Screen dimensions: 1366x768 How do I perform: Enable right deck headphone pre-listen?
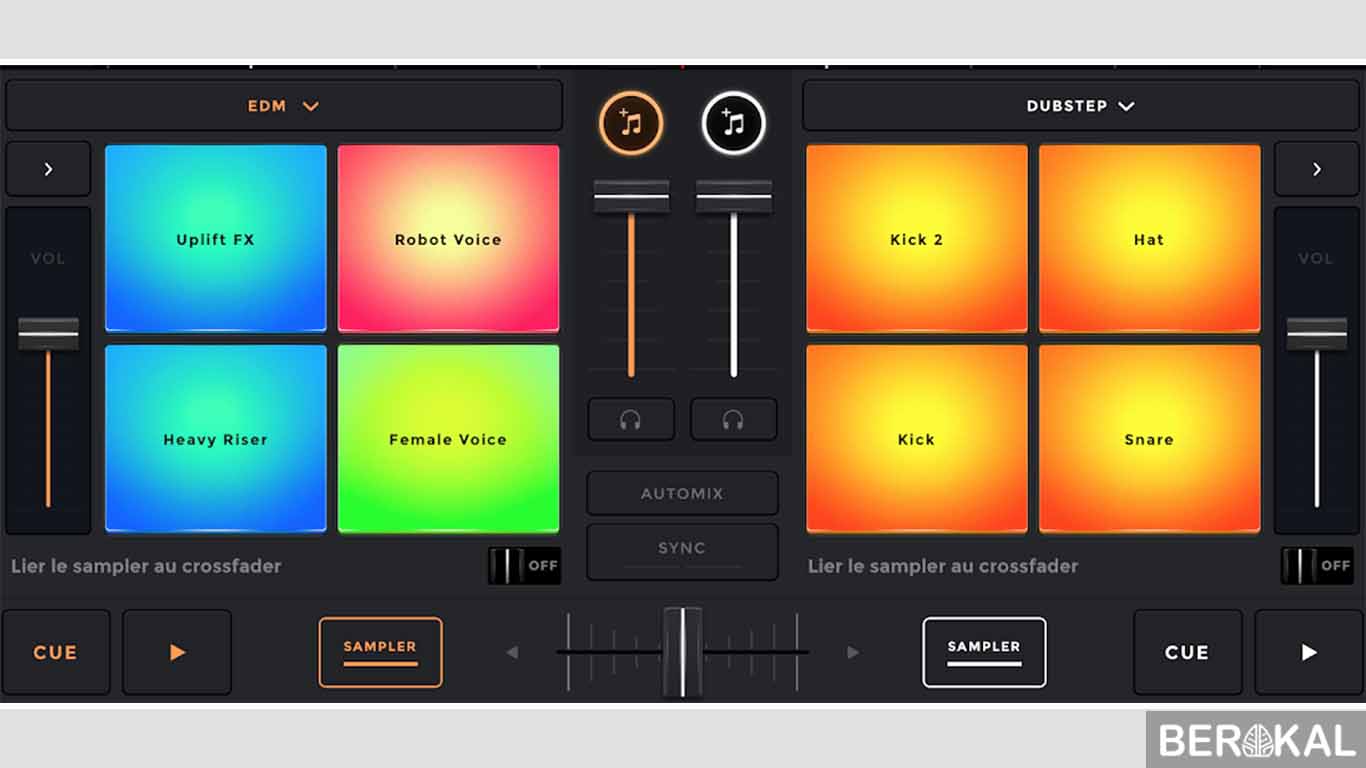[733, 420]
